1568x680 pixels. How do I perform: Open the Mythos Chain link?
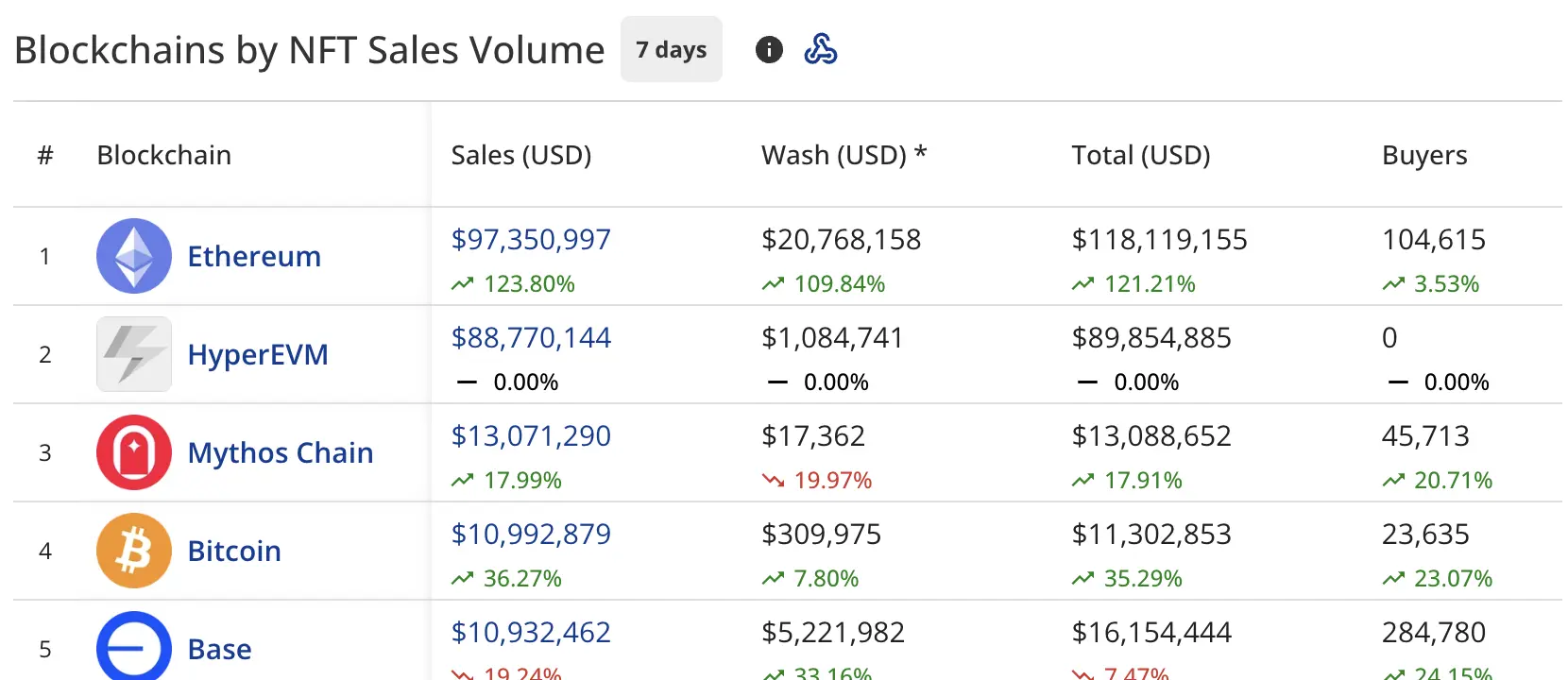pos(281,452)
